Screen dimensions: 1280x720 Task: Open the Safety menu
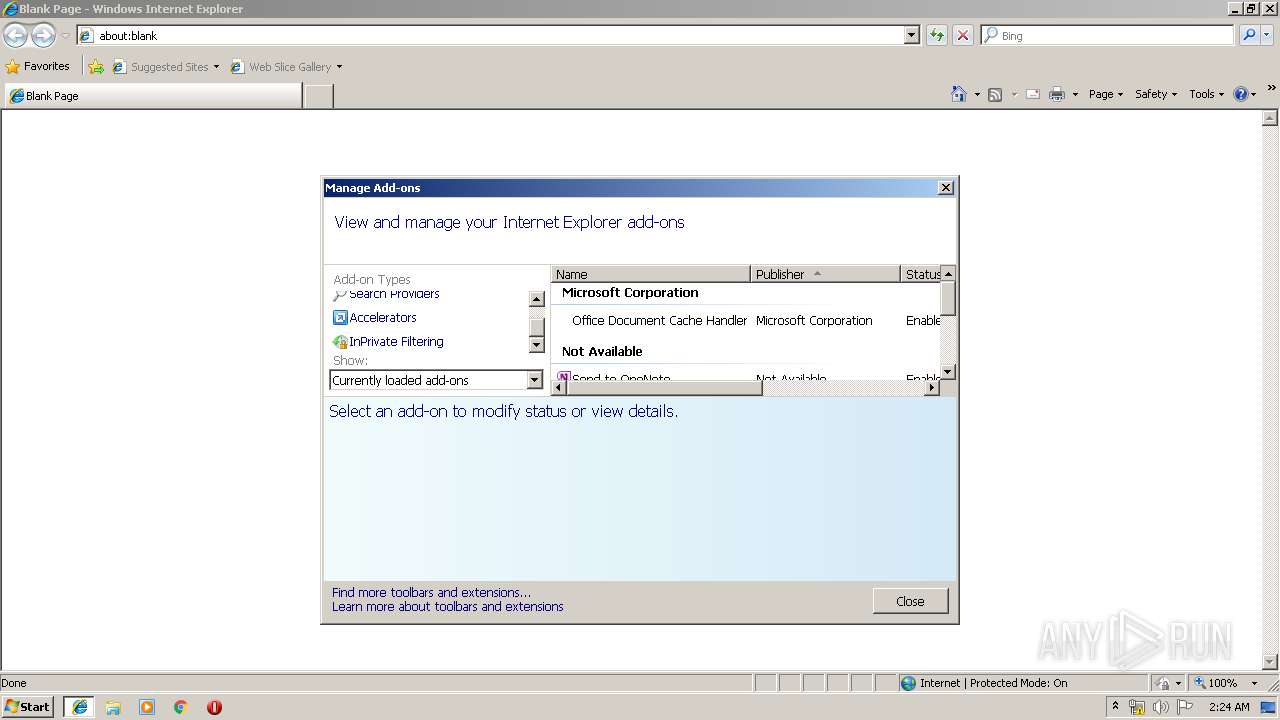pos(1156,94)
